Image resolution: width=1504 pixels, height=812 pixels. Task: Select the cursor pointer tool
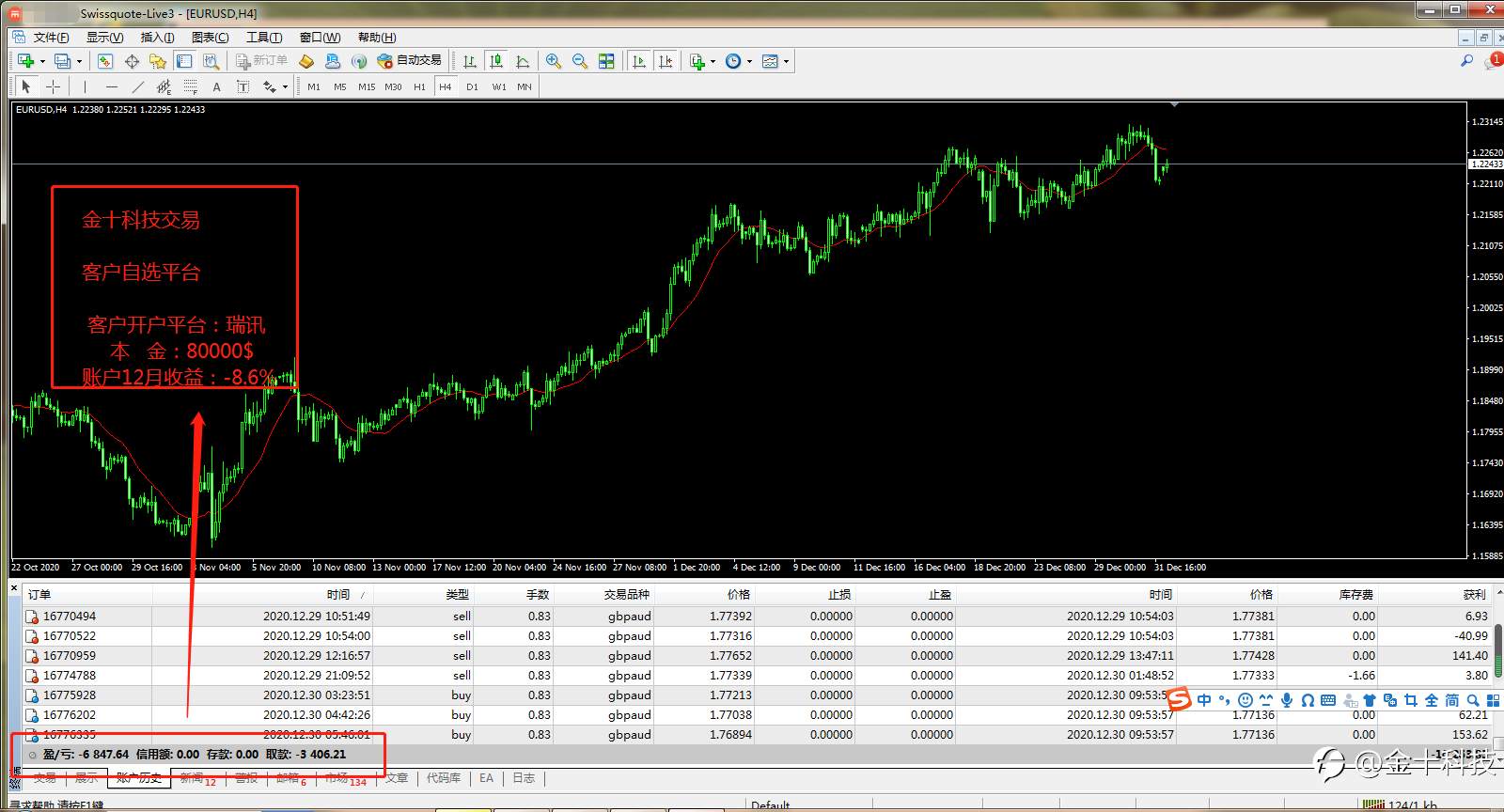[x=26, y=86]
